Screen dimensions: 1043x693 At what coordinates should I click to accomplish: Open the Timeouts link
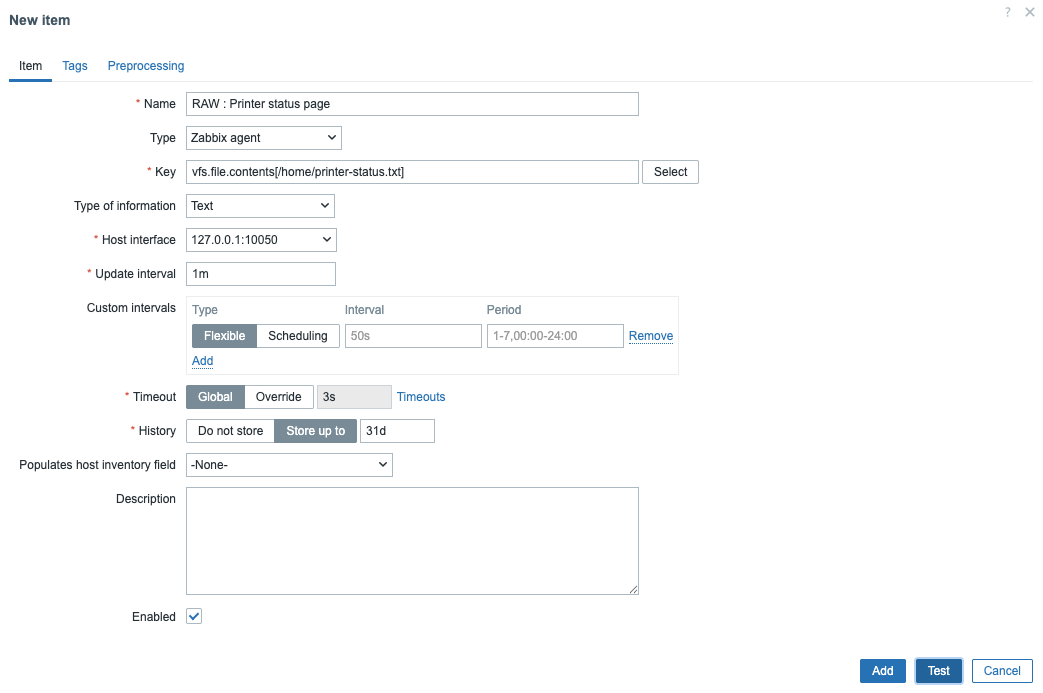point(421,397)
